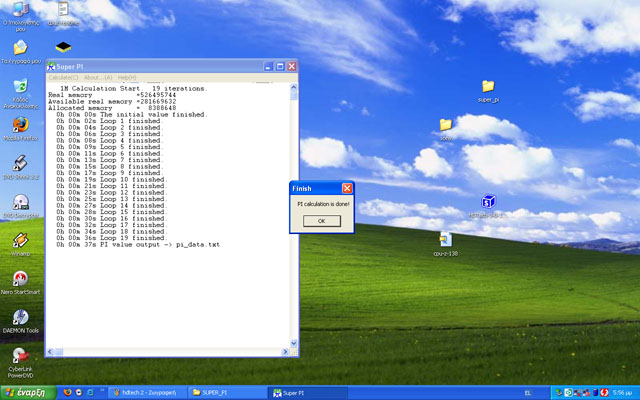Click OK in the Finish dialog
Image resolution: width=640 pixels, height=400 pixels.
coord(322,221)
